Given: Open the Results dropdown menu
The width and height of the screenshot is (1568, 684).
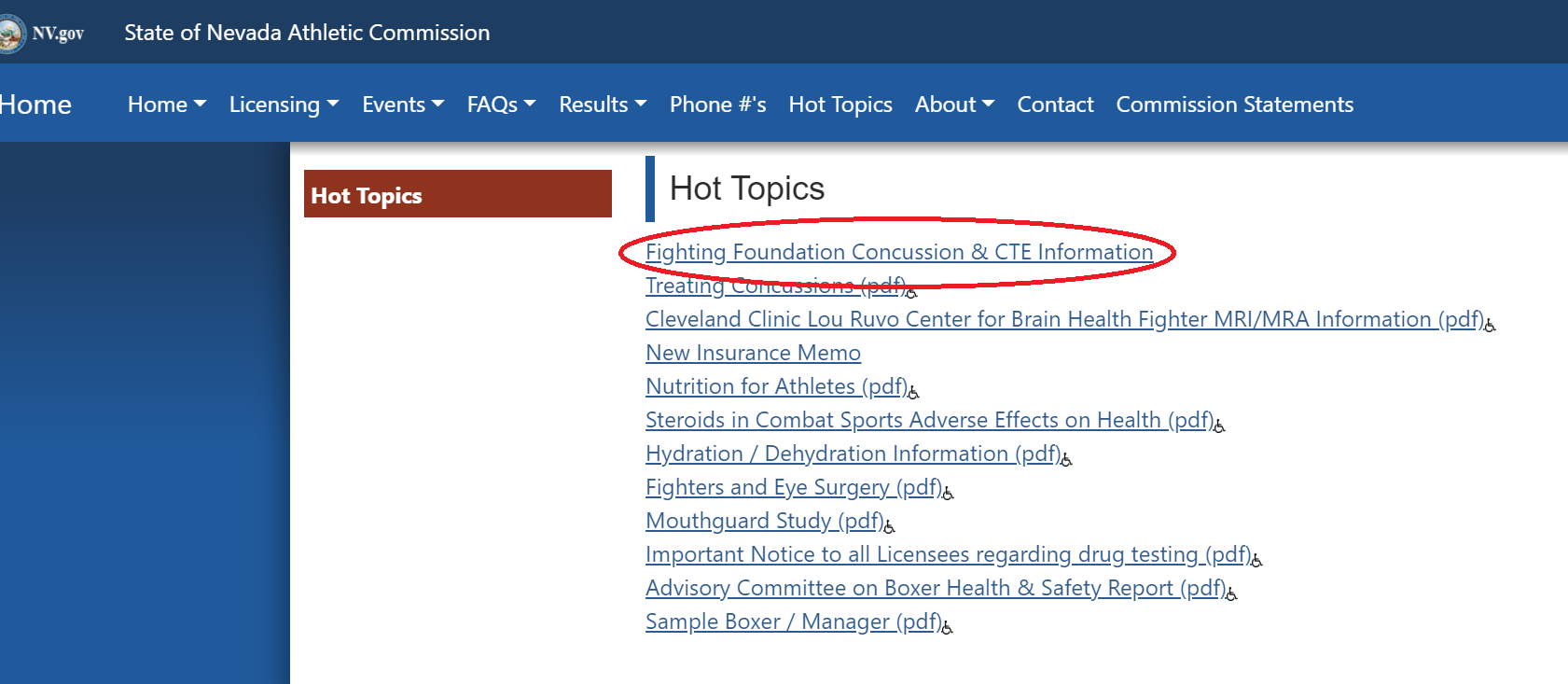Looking at the screenshot, I should coord(603,105).
